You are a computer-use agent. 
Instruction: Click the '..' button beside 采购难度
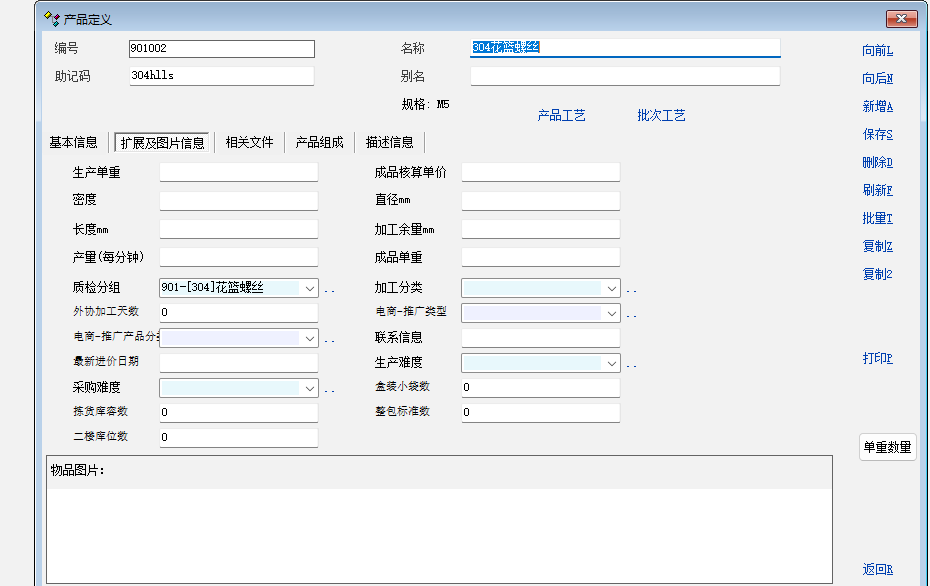[330, 389]
